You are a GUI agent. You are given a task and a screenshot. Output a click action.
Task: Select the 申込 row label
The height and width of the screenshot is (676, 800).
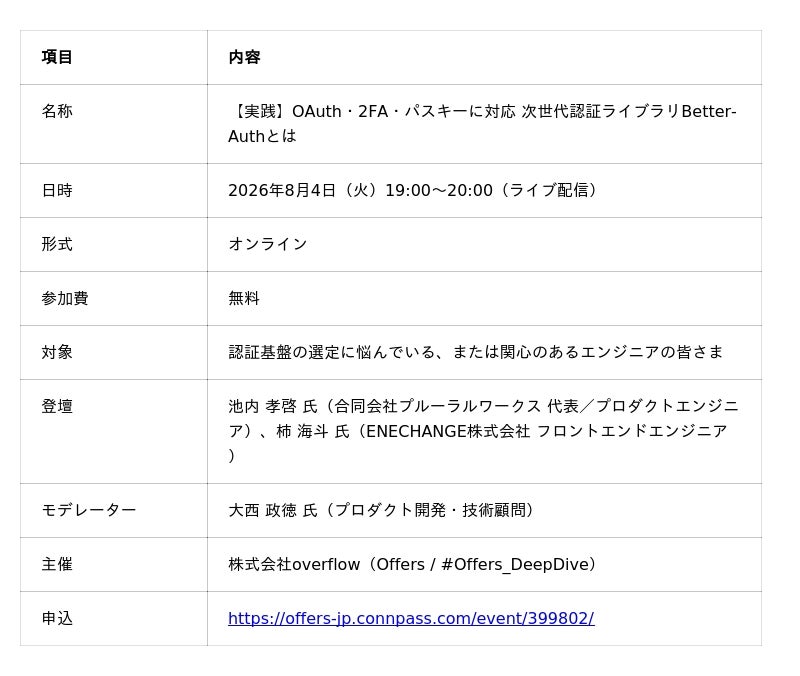click(x=57, y=618)
